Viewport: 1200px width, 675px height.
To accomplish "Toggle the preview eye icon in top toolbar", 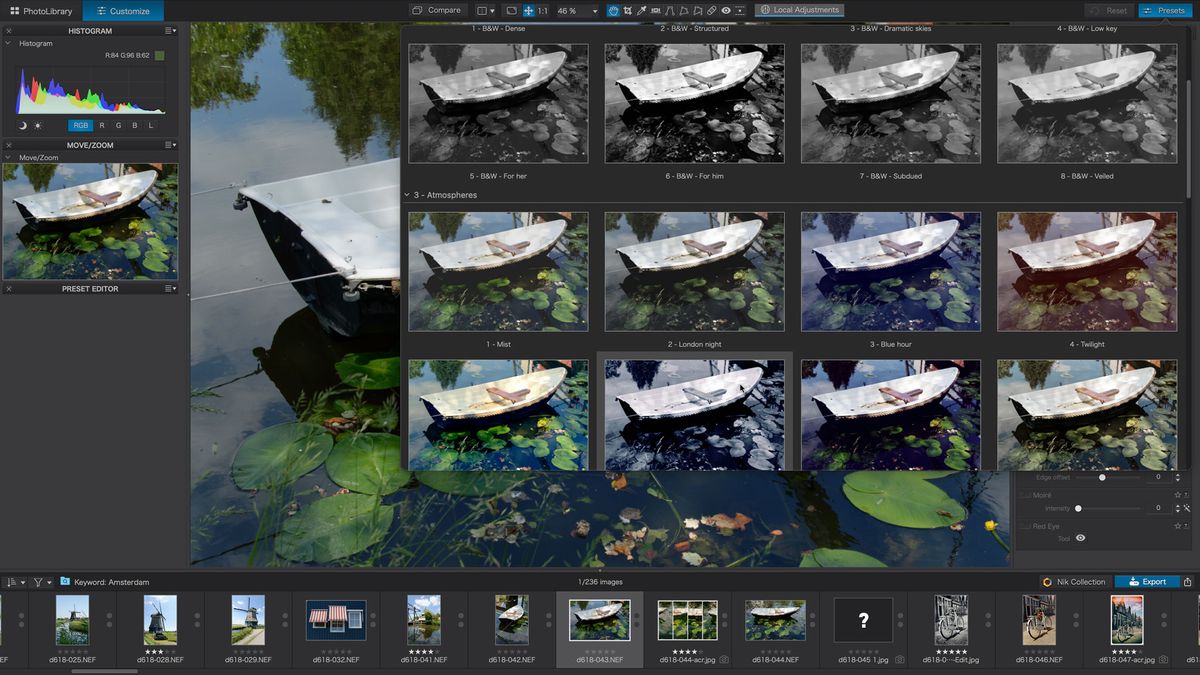I will click(726, 10).
